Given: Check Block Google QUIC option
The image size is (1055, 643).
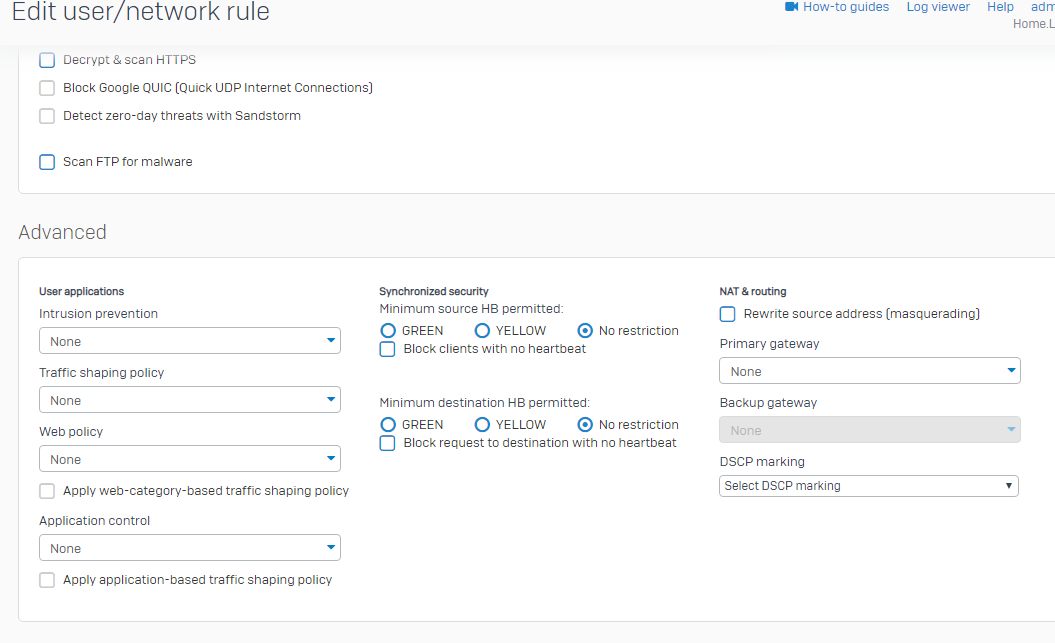Looking at the screenshot, I should pos(47,88).
